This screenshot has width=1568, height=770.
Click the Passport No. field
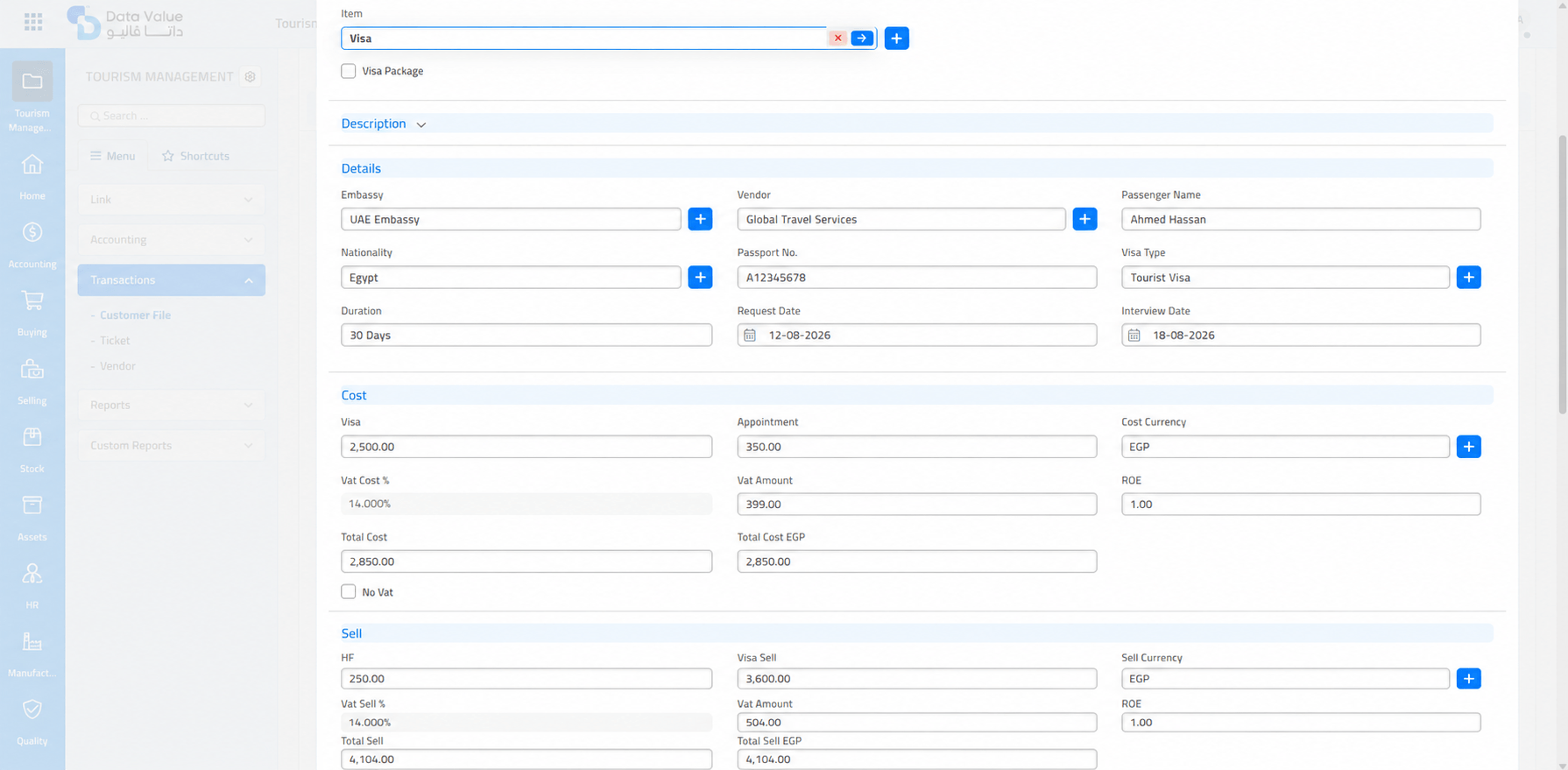click(x=917, y=278)
